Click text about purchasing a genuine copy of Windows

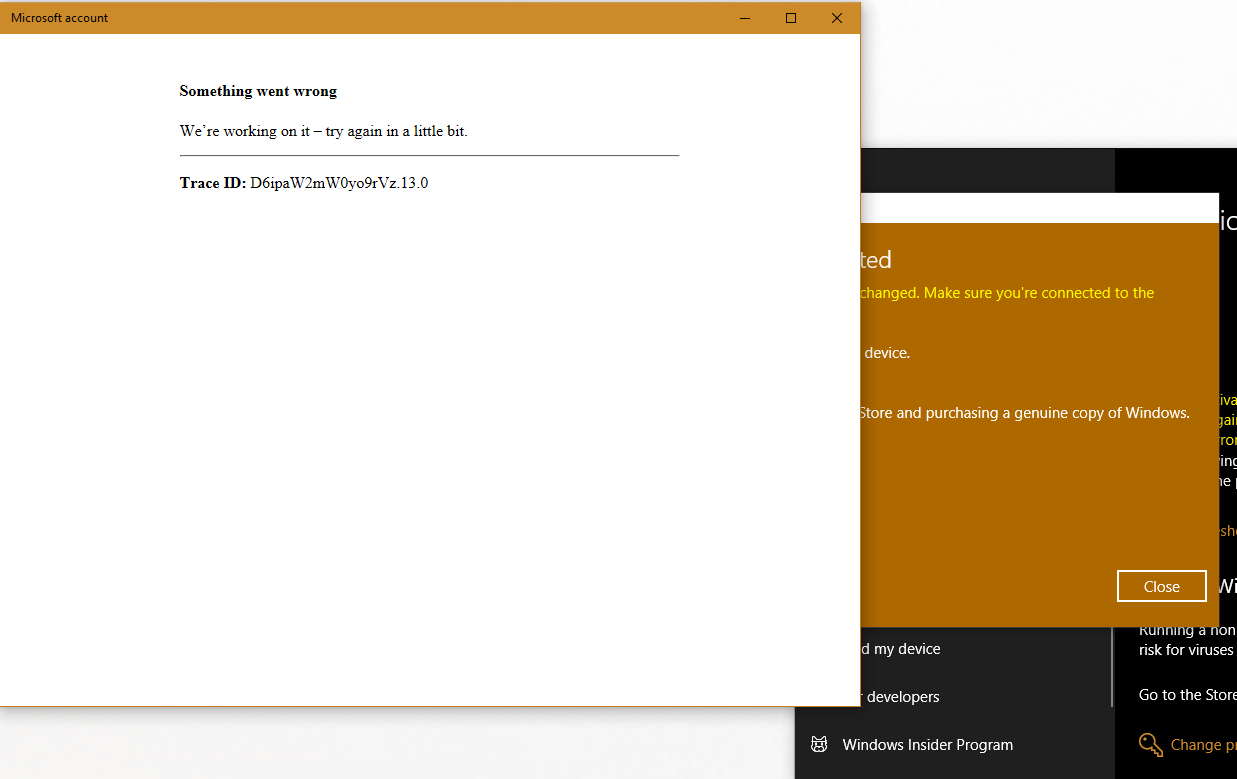[1025, 412]
